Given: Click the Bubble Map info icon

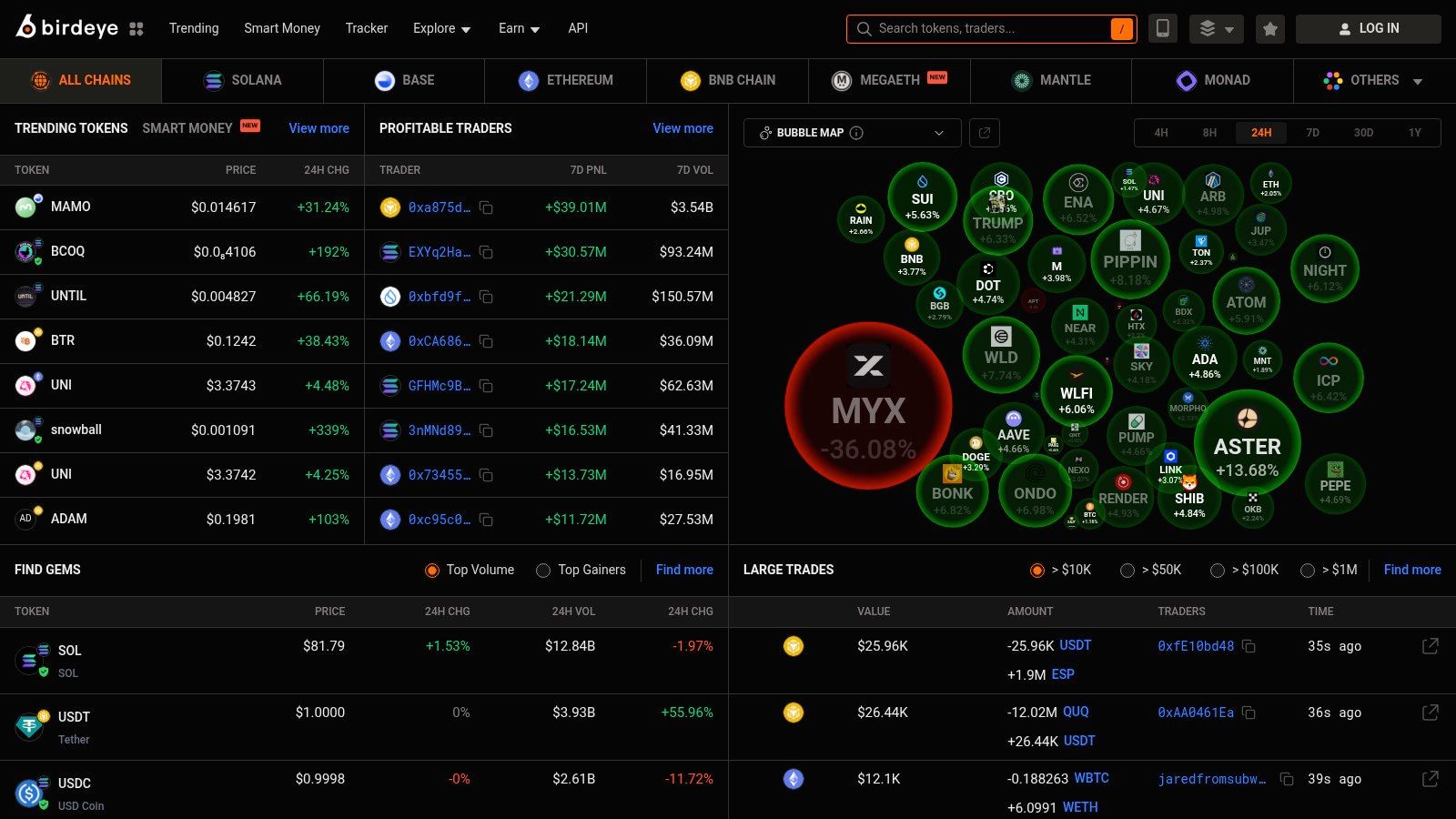Looking at the screenshot, I should [x=856, y=133].
